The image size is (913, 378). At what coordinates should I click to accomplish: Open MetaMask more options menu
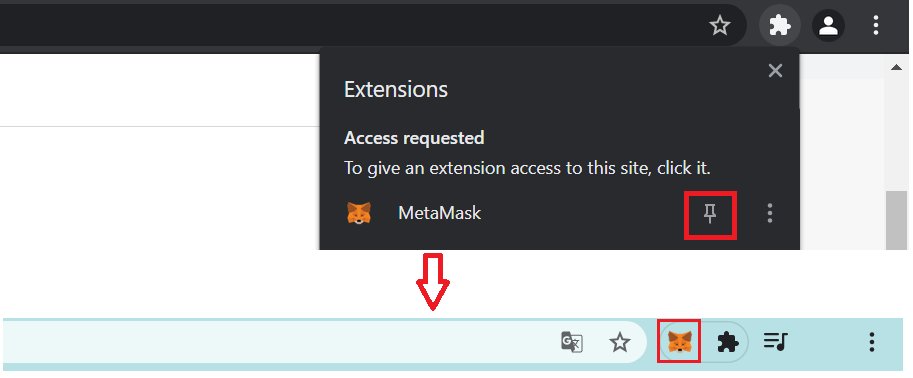pos(770,213)
